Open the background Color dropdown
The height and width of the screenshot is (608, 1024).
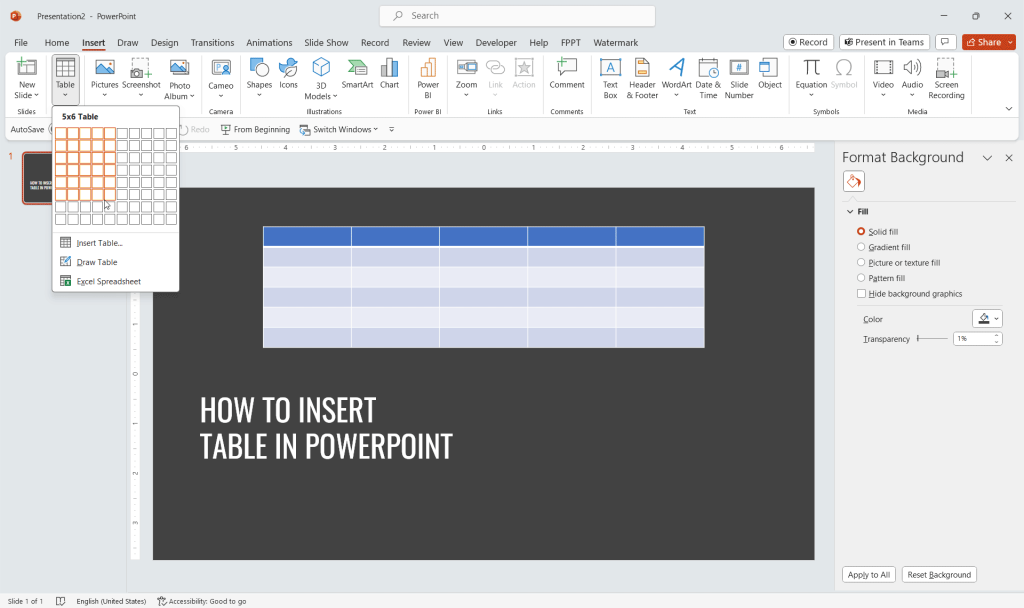click(x=987, y=318)
